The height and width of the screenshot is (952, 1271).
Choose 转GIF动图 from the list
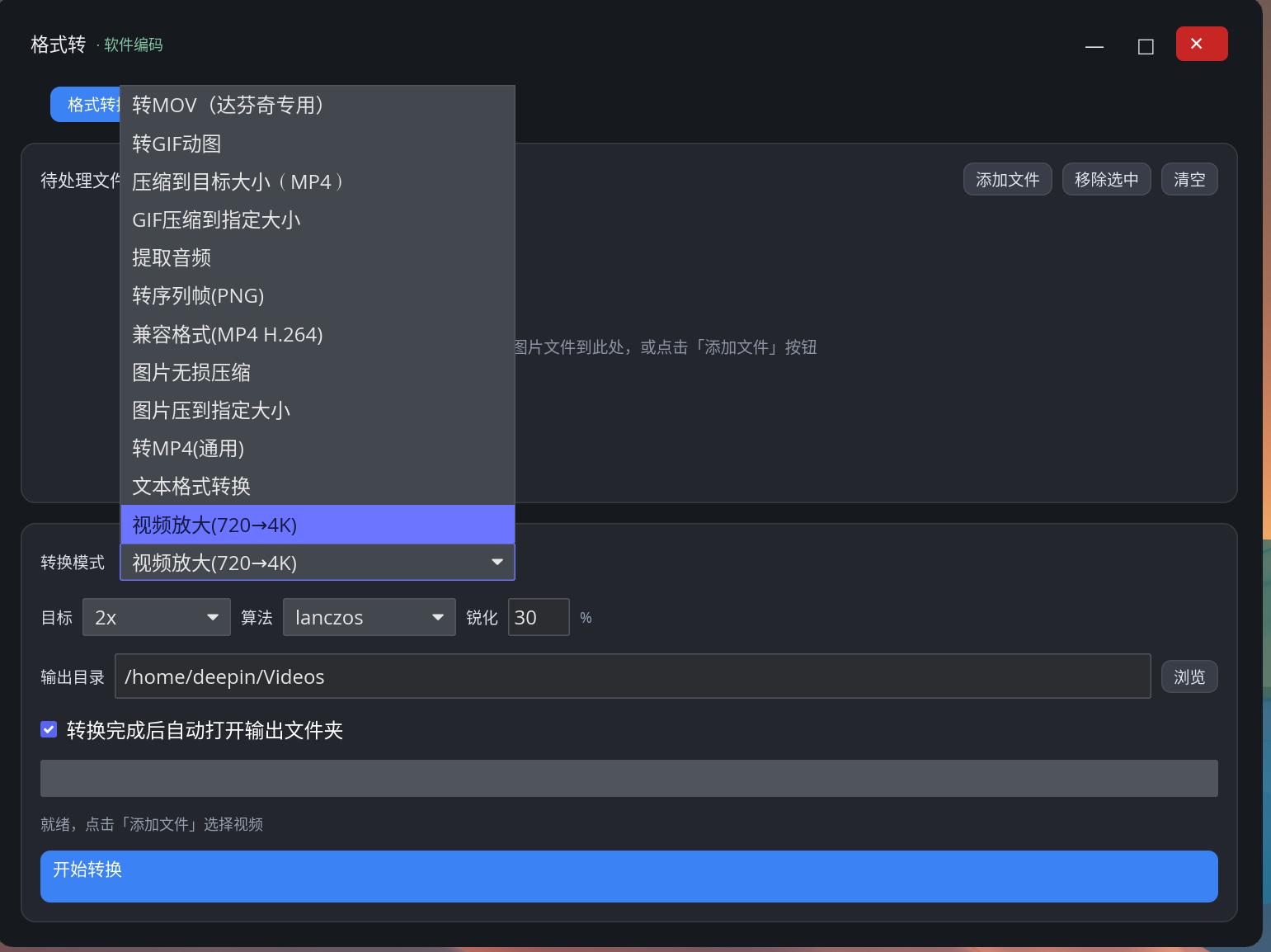tap(318, 144)
